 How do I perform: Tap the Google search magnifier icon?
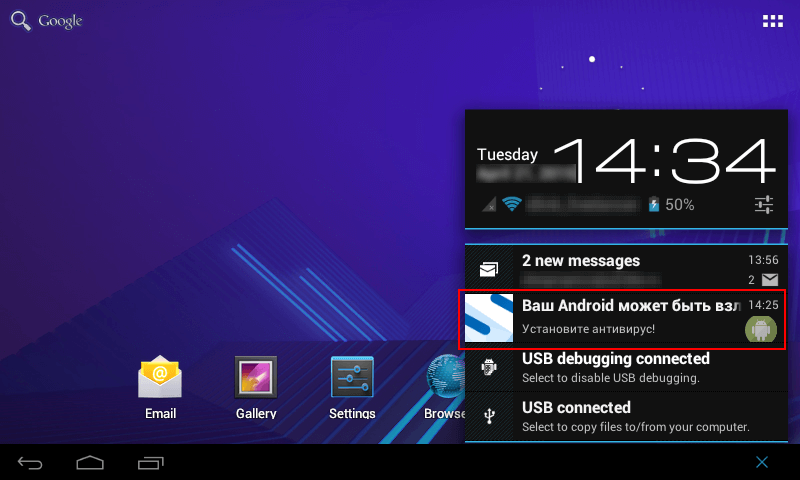[21, 21]
